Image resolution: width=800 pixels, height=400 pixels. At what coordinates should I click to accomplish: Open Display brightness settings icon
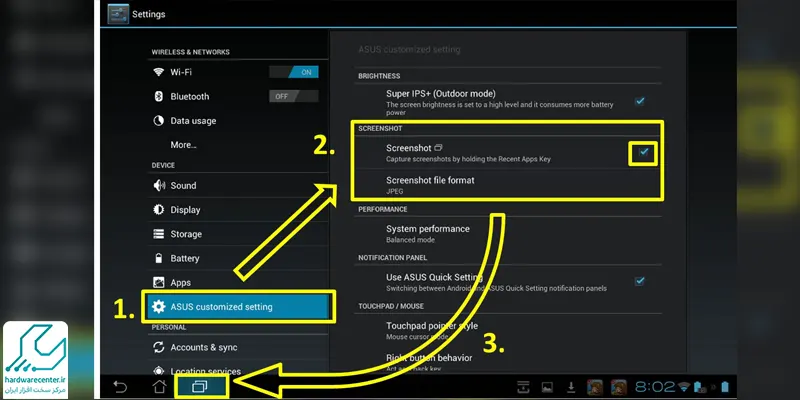pyautogui.click(x=159, y=210)
